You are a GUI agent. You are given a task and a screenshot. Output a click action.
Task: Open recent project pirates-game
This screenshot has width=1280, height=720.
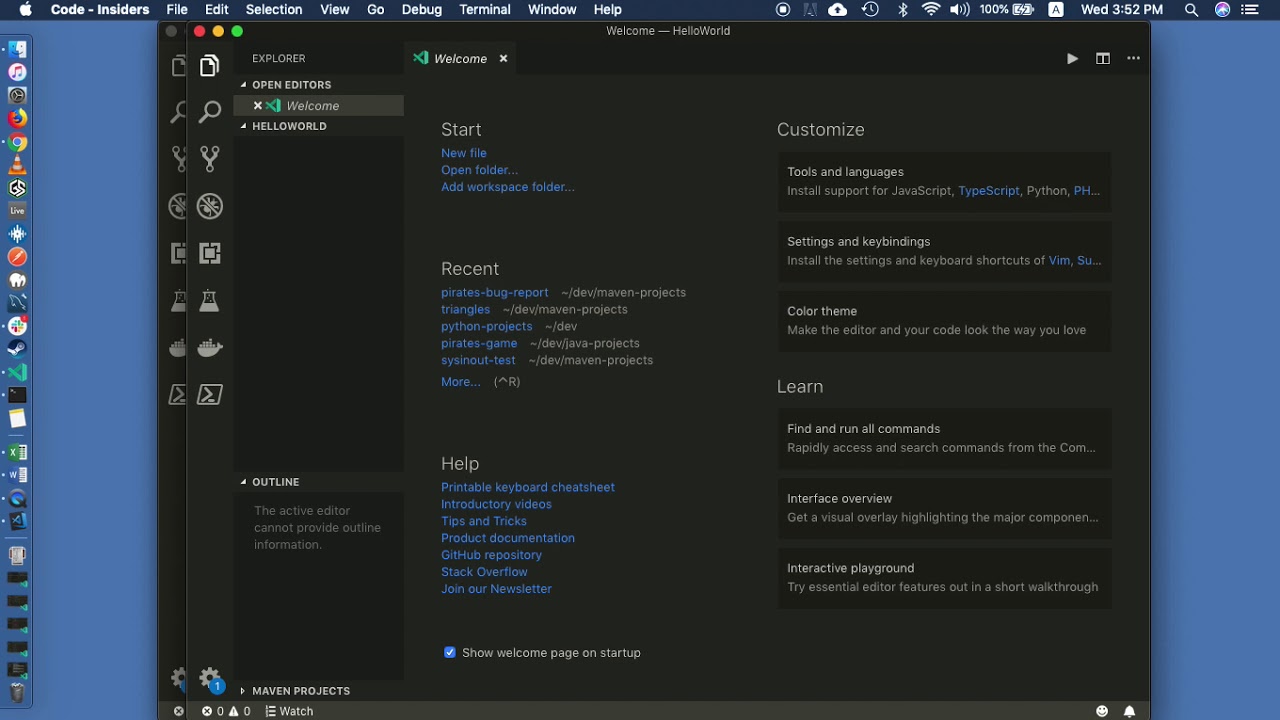[479, 344]
